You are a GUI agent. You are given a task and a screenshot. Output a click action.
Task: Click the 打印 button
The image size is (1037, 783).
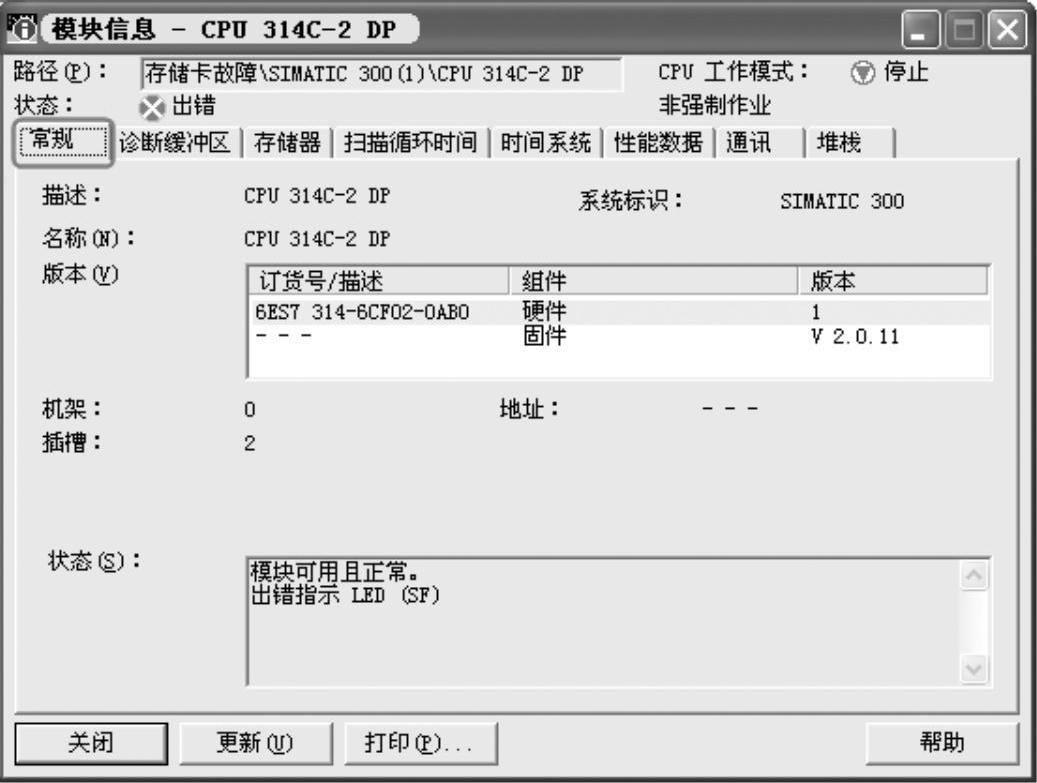(x=421, y=743)
